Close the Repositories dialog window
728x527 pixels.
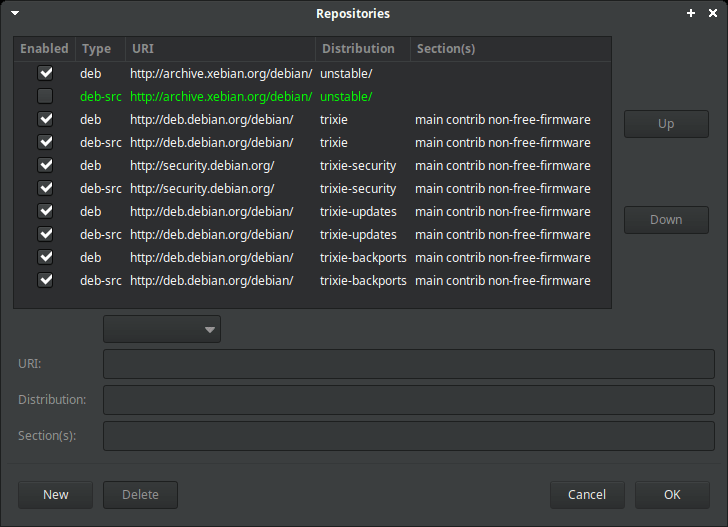[712, 14]
